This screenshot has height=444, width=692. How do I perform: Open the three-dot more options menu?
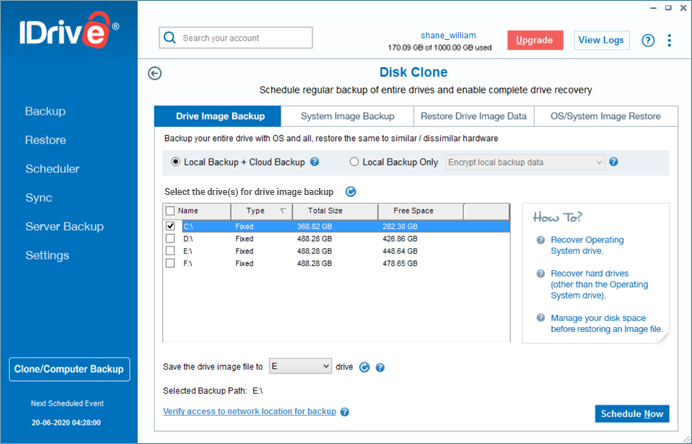pos(669,41)
